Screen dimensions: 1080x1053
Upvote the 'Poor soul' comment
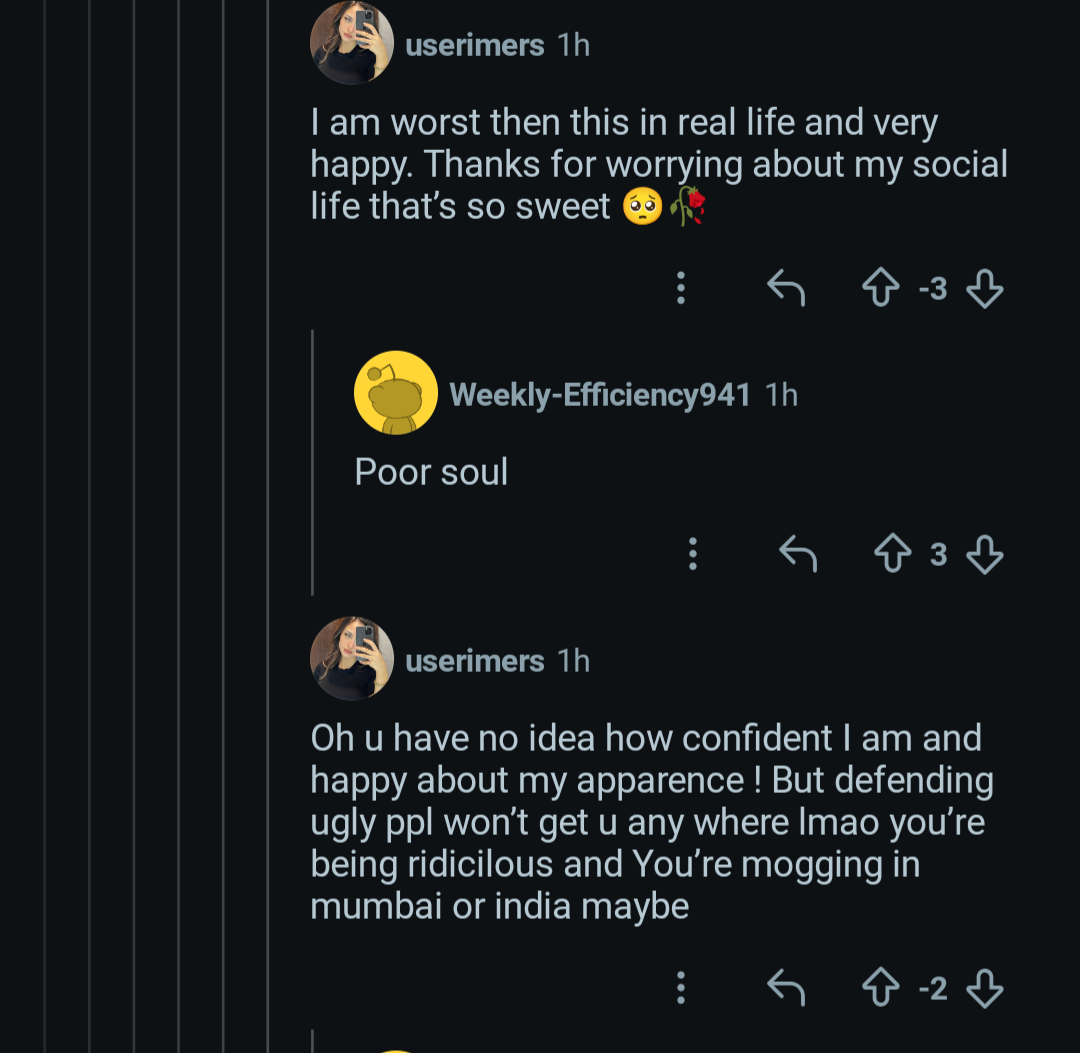coord(892,554)
